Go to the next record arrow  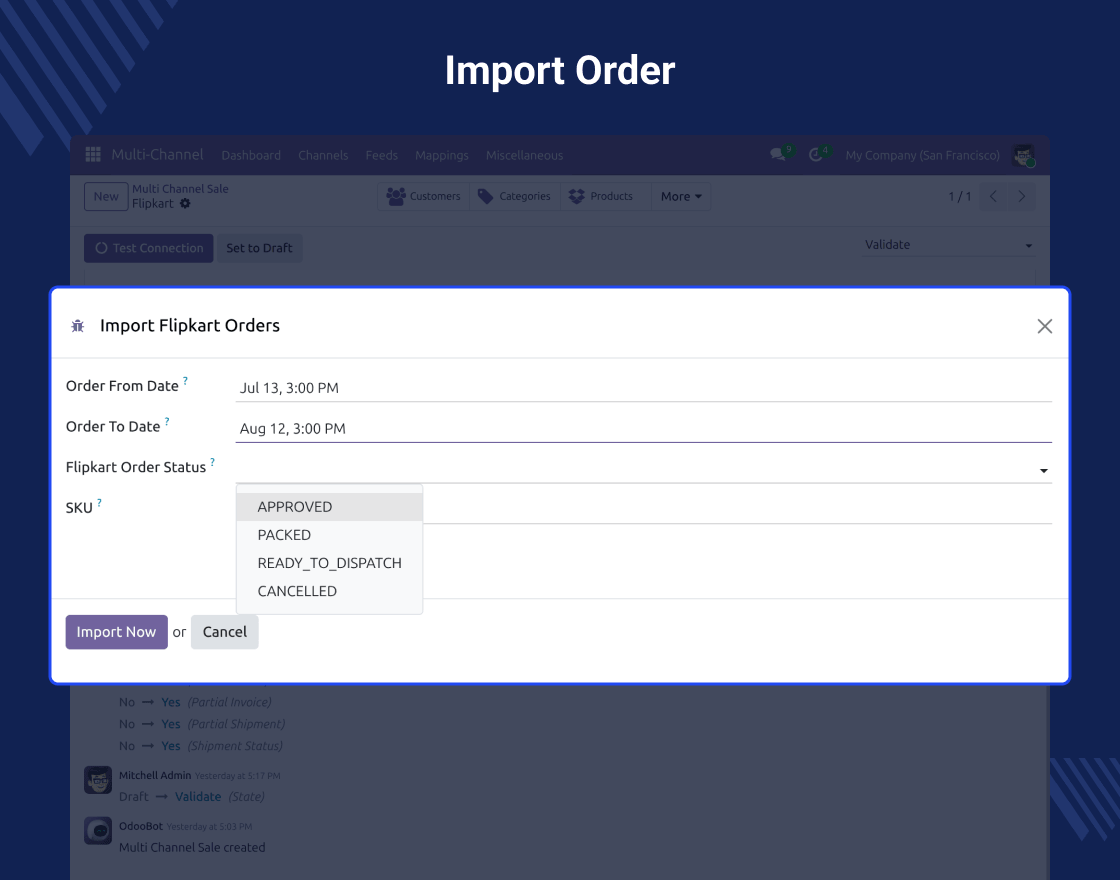click(1021, 196)
